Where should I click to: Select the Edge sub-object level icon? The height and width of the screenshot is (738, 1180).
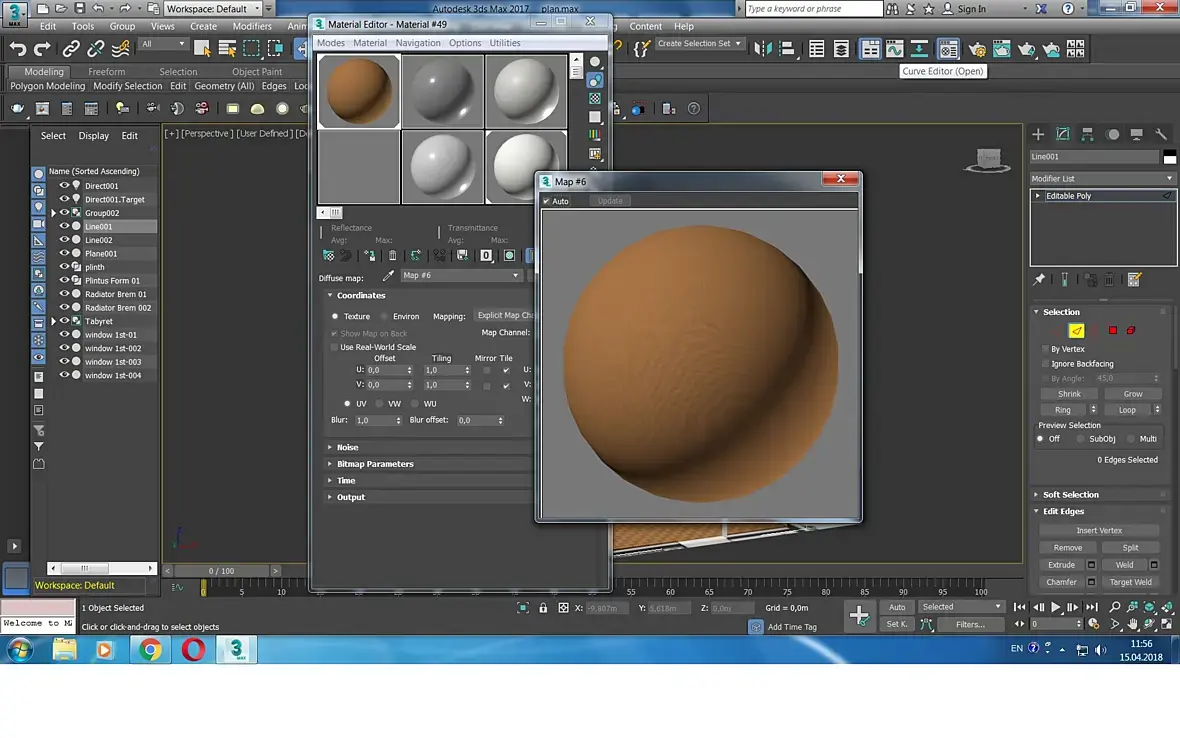pyautogui.click(x=1076, y=330)
